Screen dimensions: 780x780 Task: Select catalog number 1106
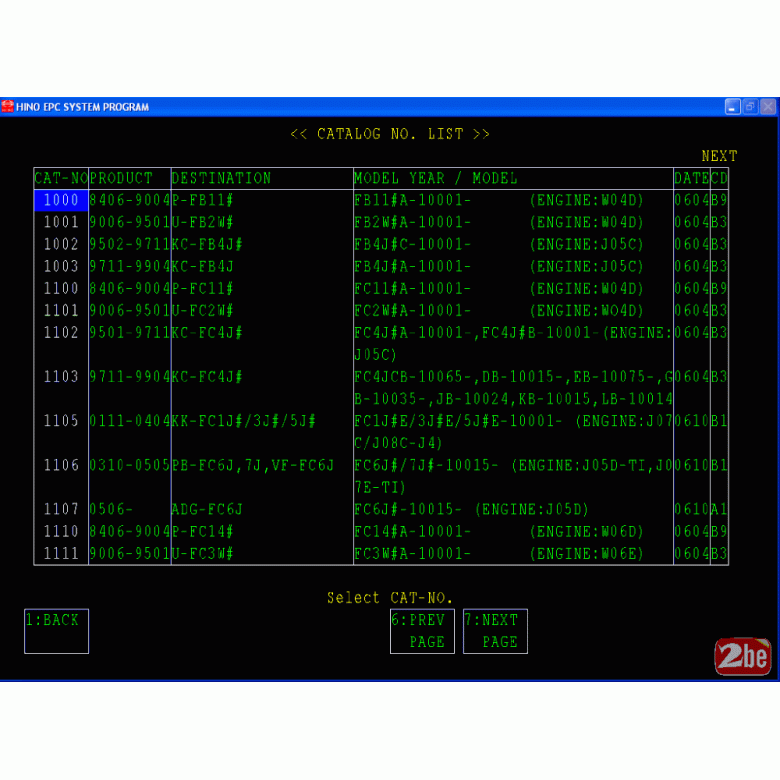click(x=61, y=465)
